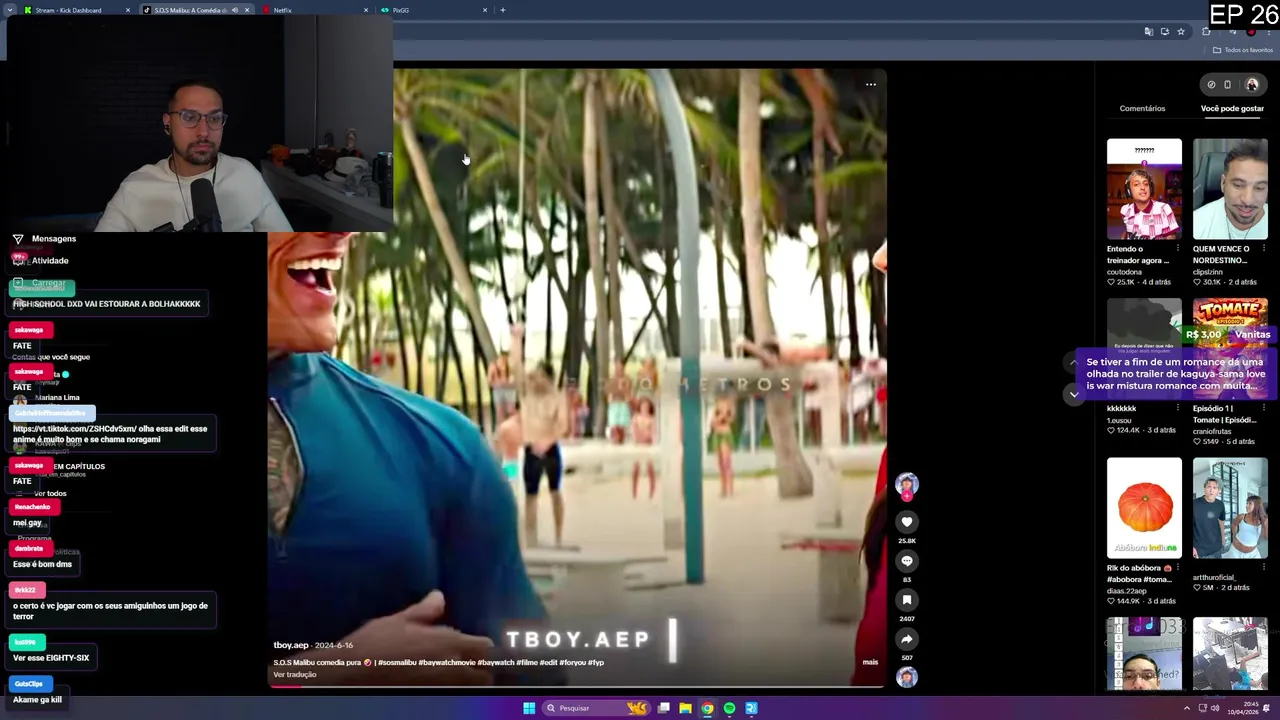Open Todos os favoritos bookmarks folder

[x=1244, y=50]
